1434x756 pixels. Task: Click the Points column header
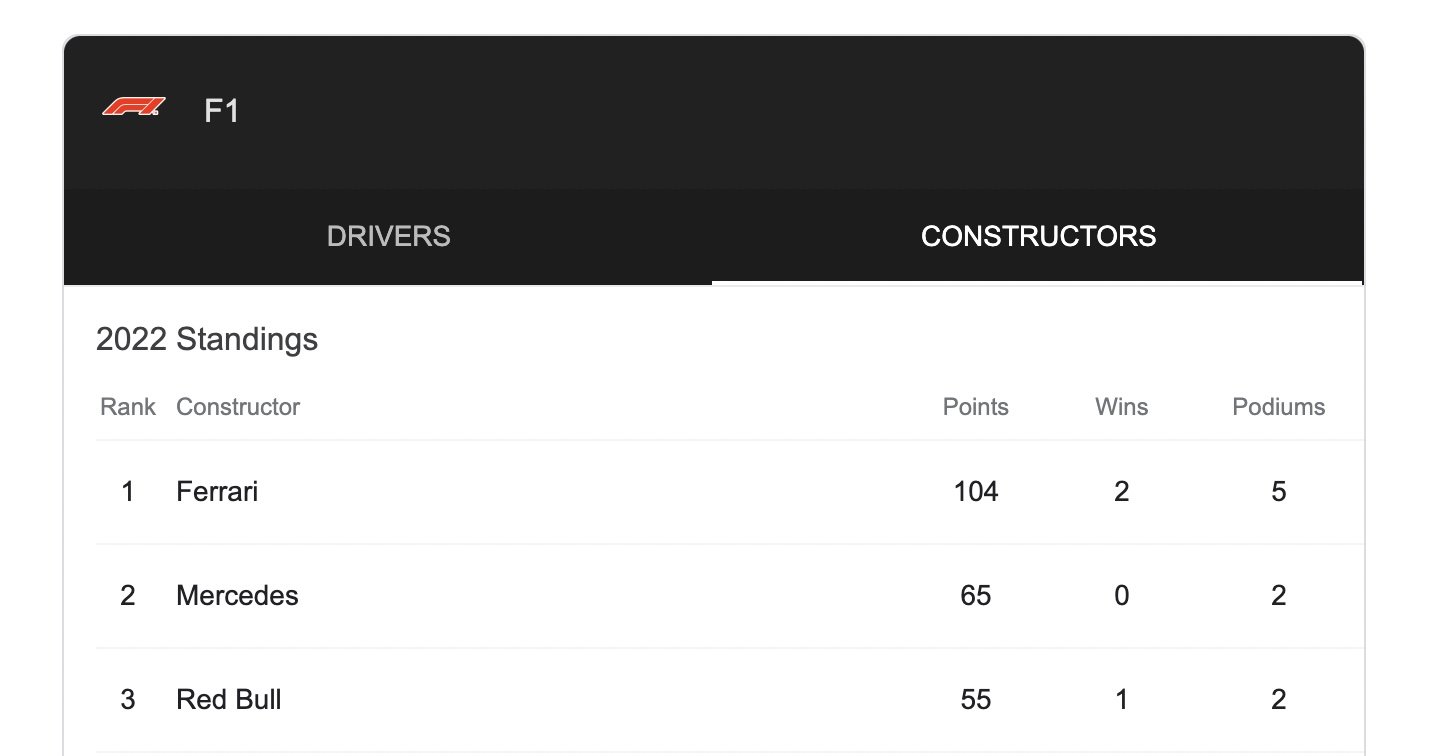(x=975, y=407)
